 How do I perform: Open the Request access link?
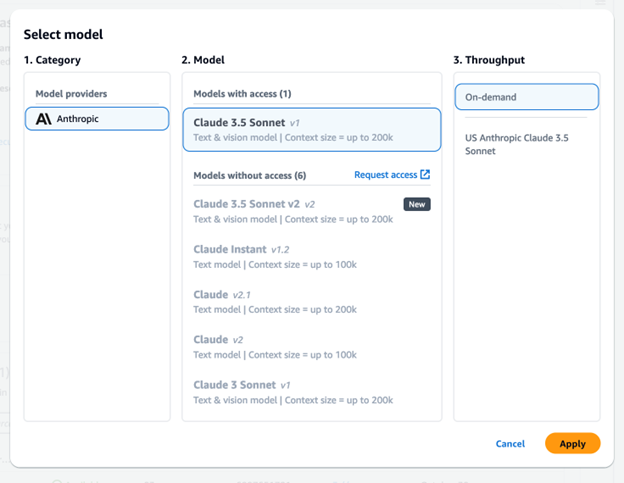(x=386, y=175)
